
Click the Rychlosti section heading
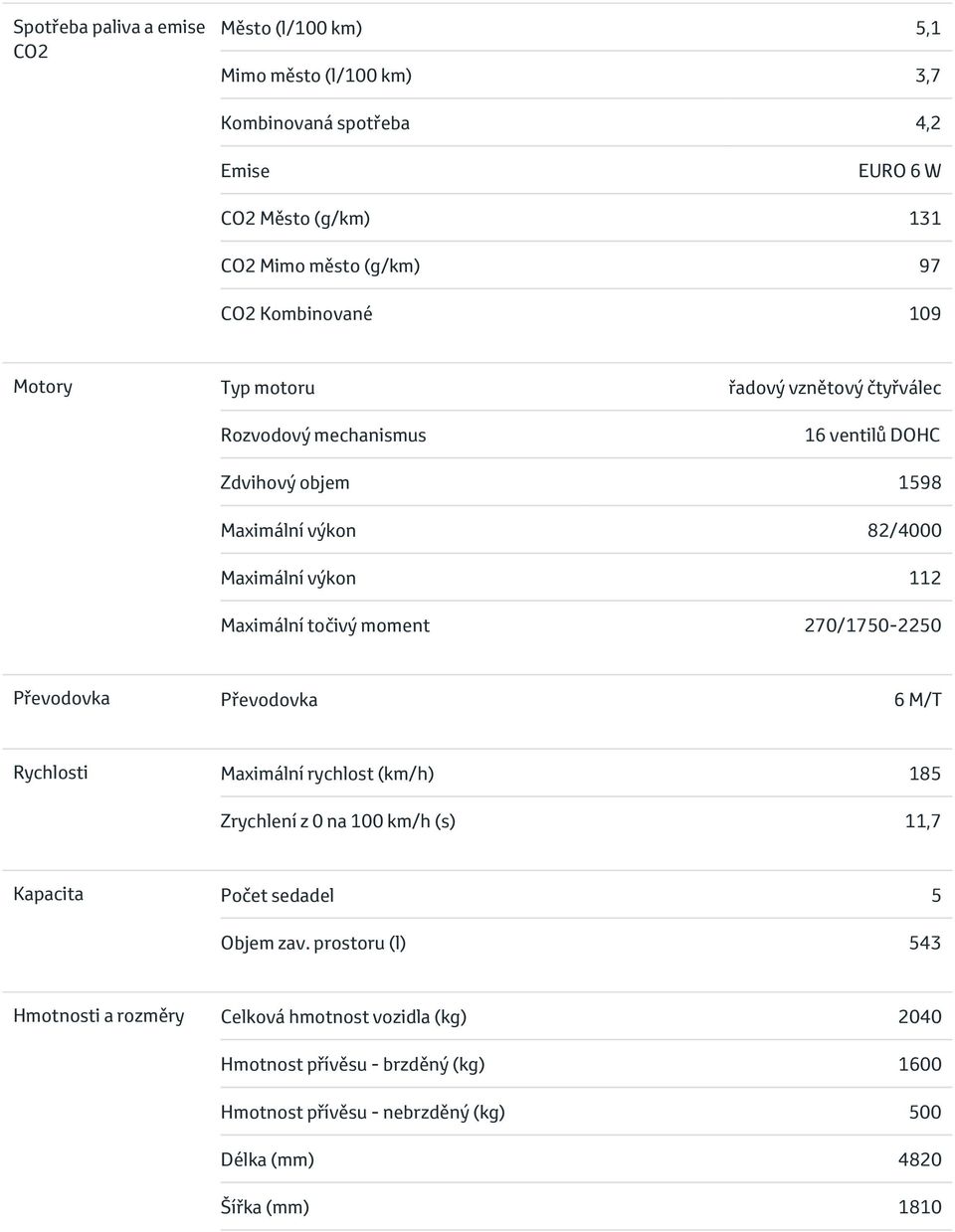[51, 773]
